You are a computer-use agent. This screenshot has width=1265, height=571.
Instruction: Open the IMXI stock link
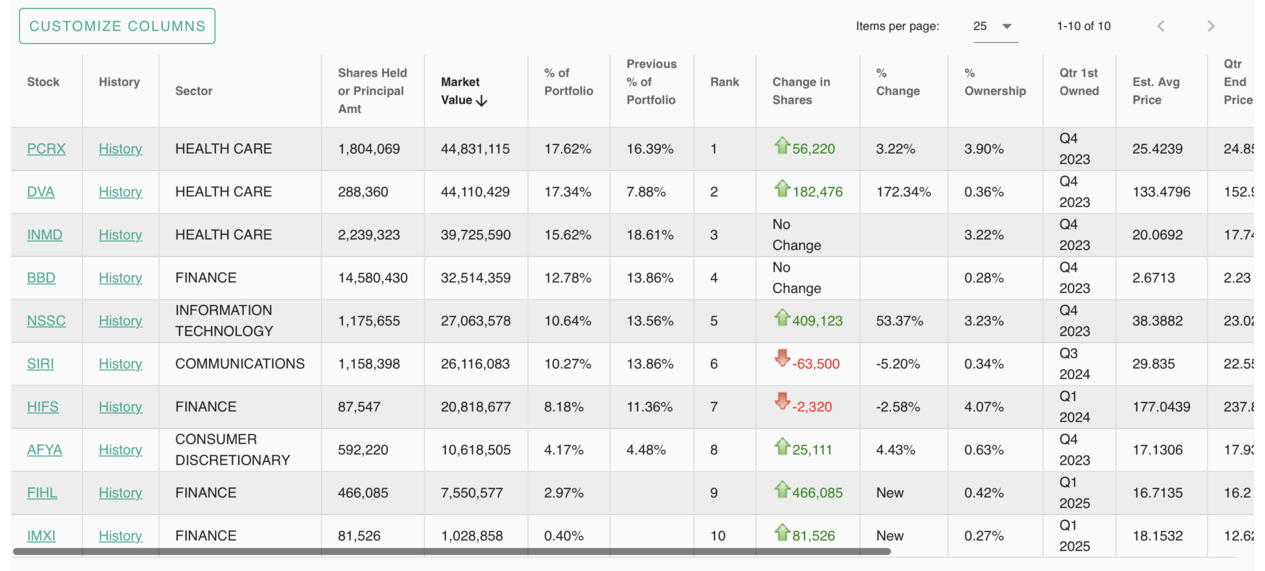pos(41,536)
